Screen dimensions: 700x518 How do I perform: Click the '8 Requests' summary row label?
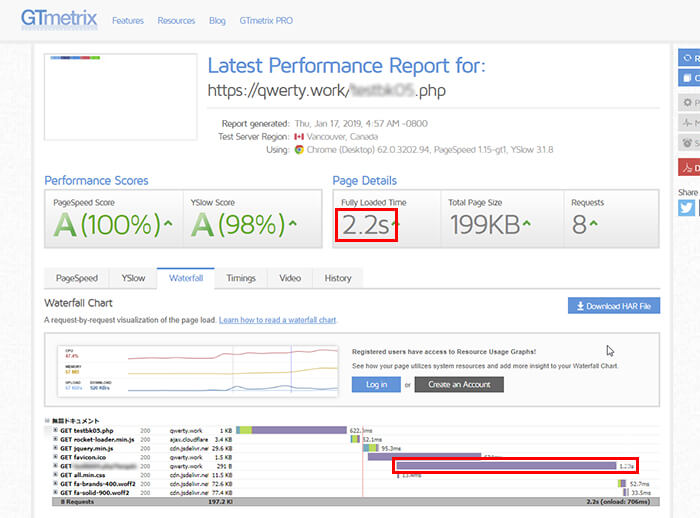(78, 502)
